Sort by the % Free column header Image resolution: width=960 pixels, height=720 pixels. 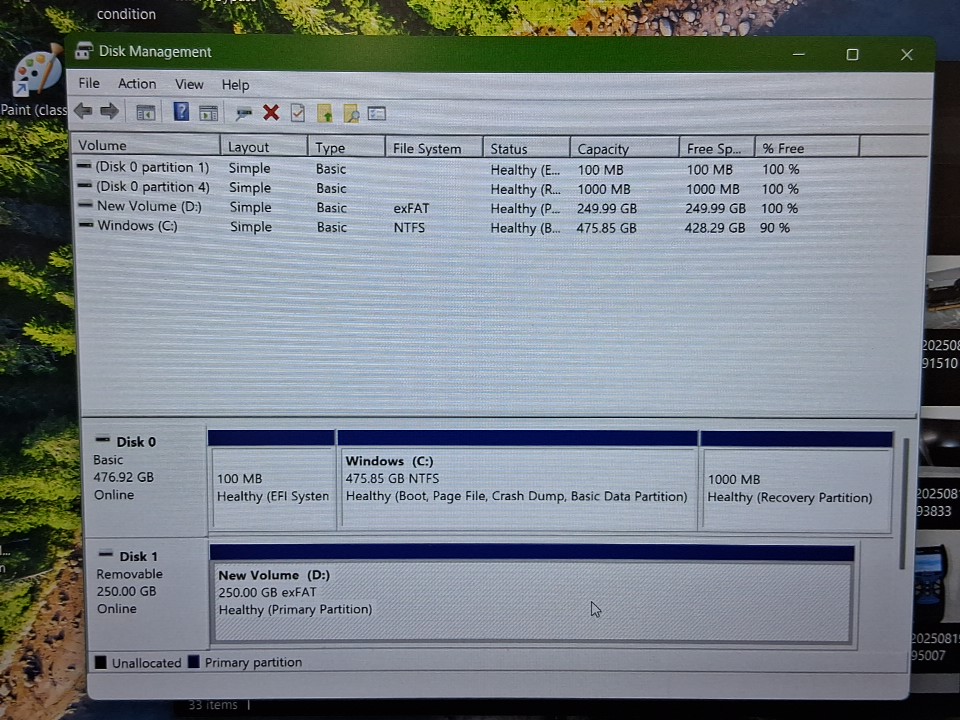808,148
